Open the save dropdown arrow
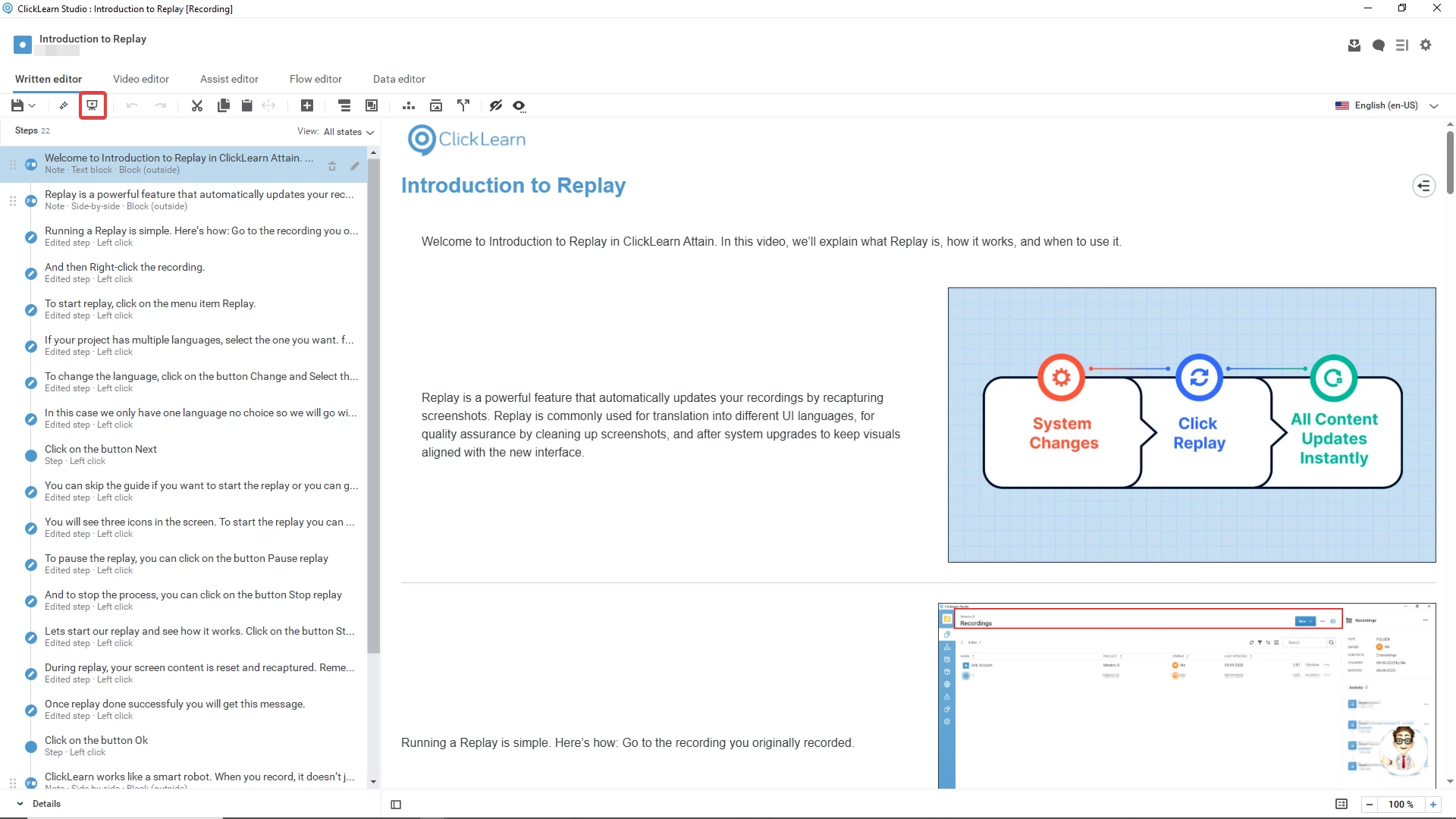Screen dimensions: 1456x819 33,105
